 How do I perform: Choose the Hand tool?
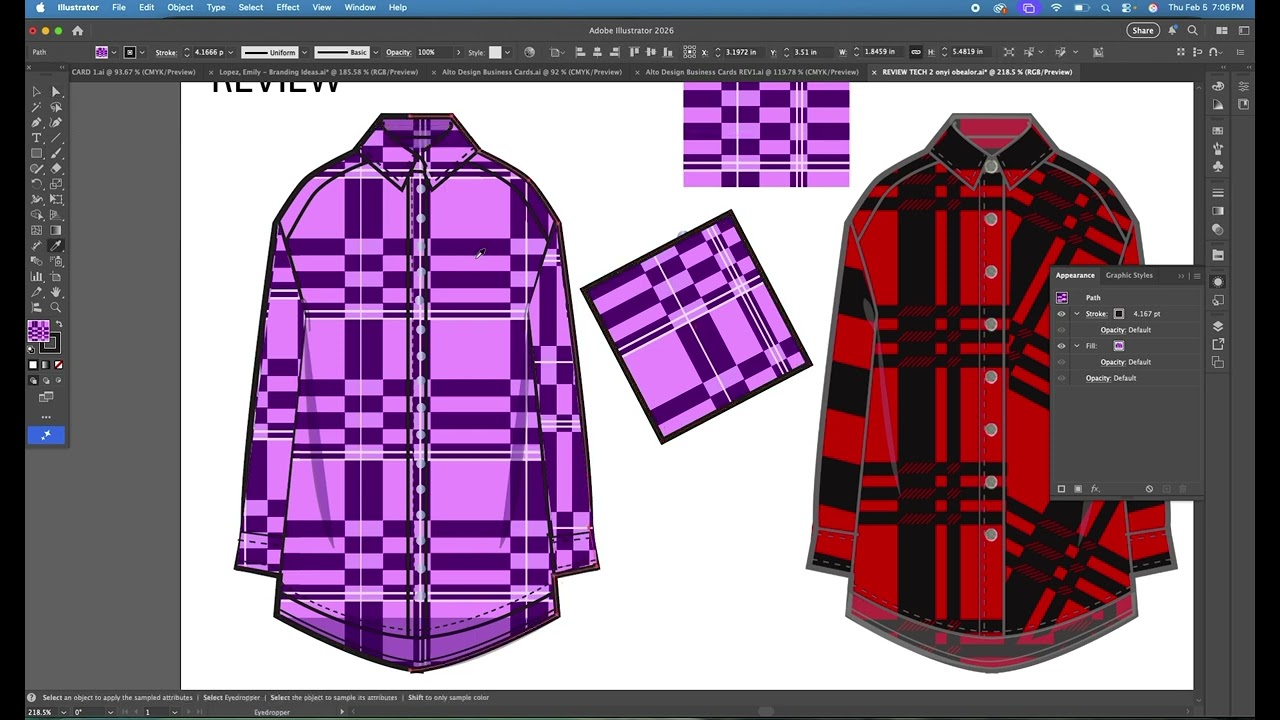coord(56,291)
